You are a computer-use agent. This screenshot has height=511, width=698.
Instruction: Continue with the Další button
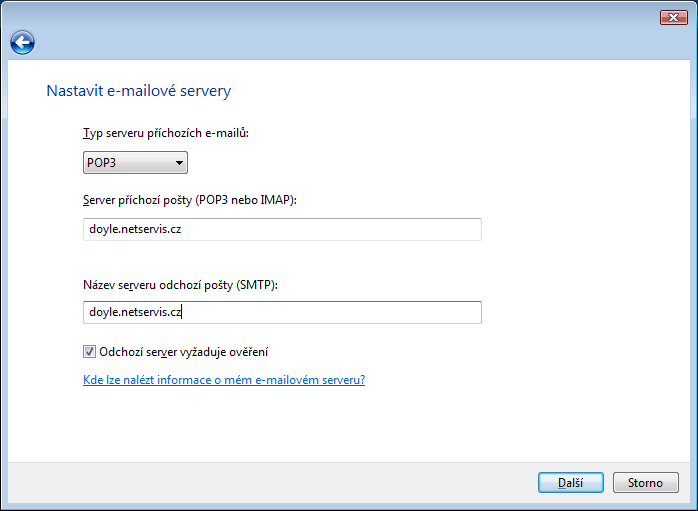[x=571, y=483]
